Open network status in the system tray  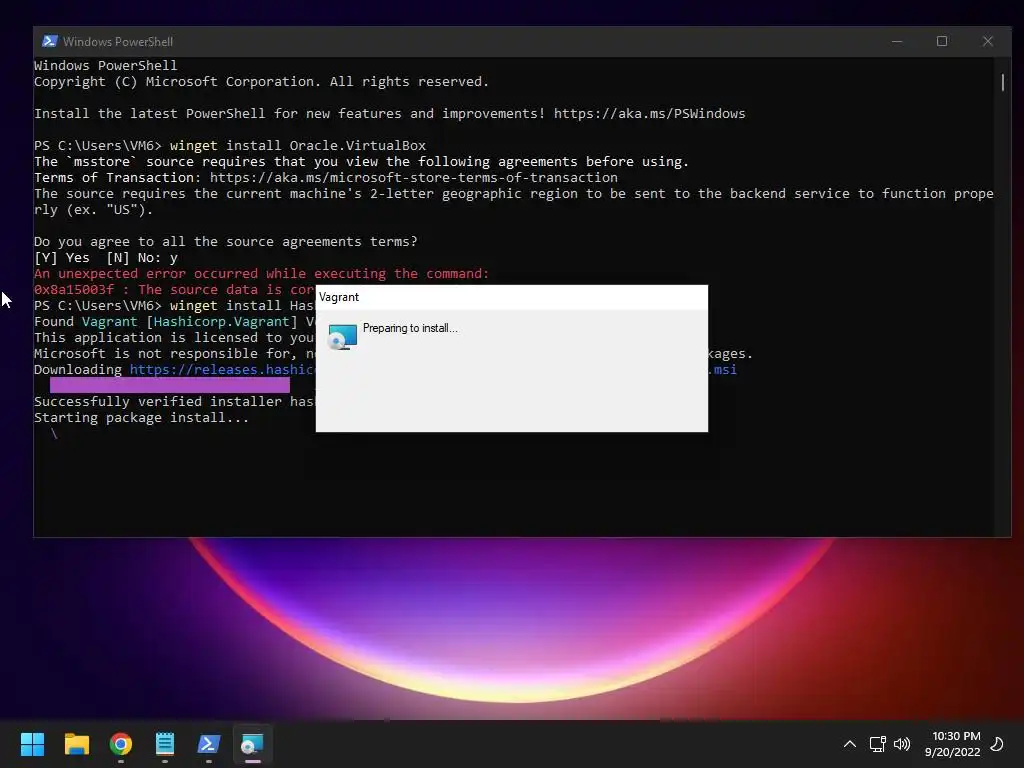(877, 744)
